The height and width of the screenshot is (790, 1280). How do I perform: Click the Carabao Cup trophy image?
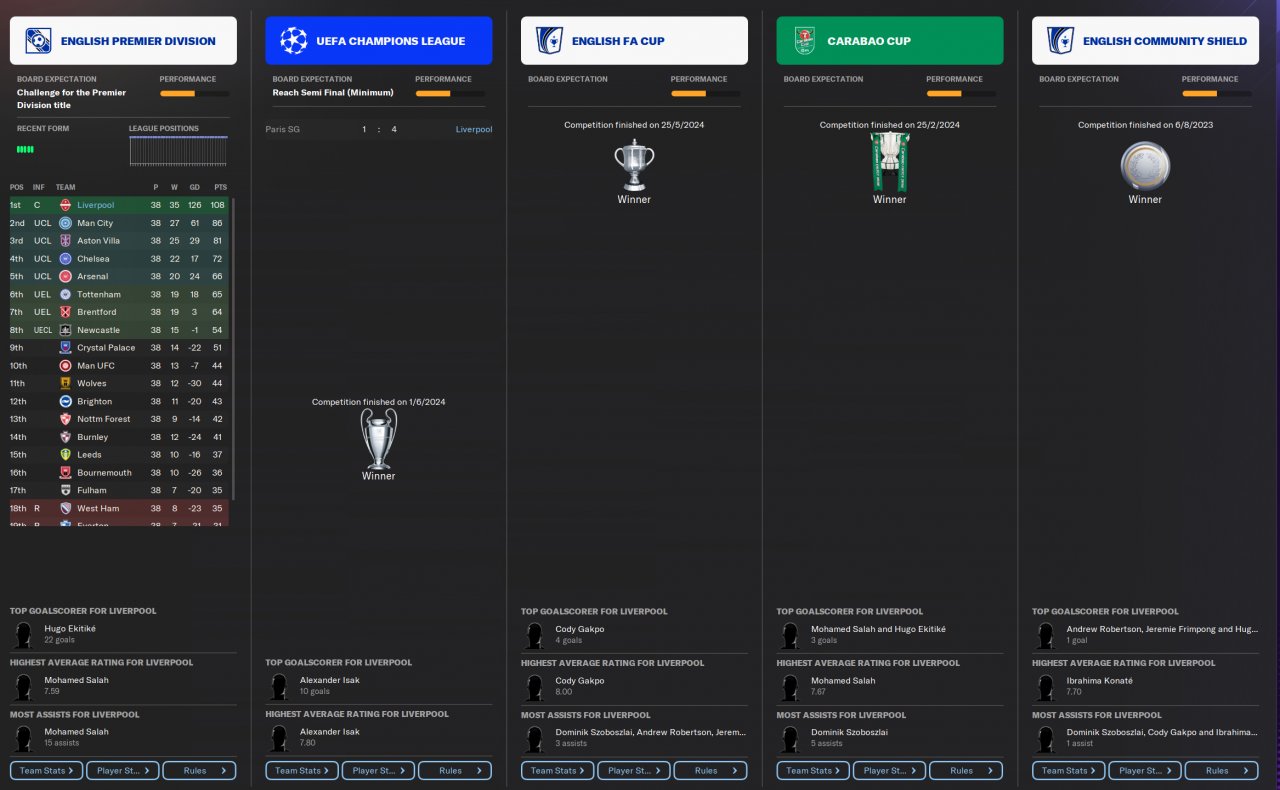[x=889, y=160]
